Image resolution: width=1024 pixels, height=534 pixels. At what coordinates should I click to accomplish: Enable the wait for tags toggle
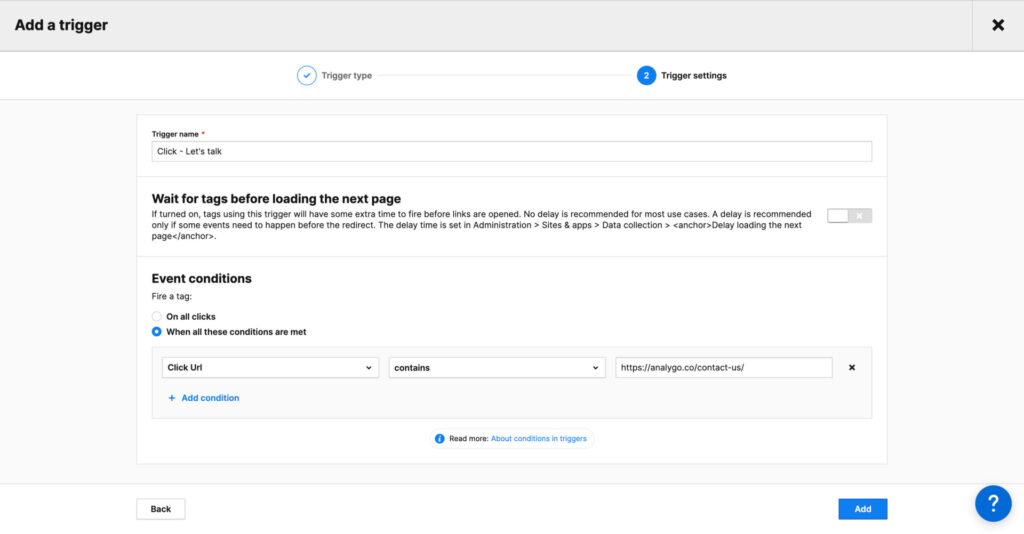tap(849, 216)
